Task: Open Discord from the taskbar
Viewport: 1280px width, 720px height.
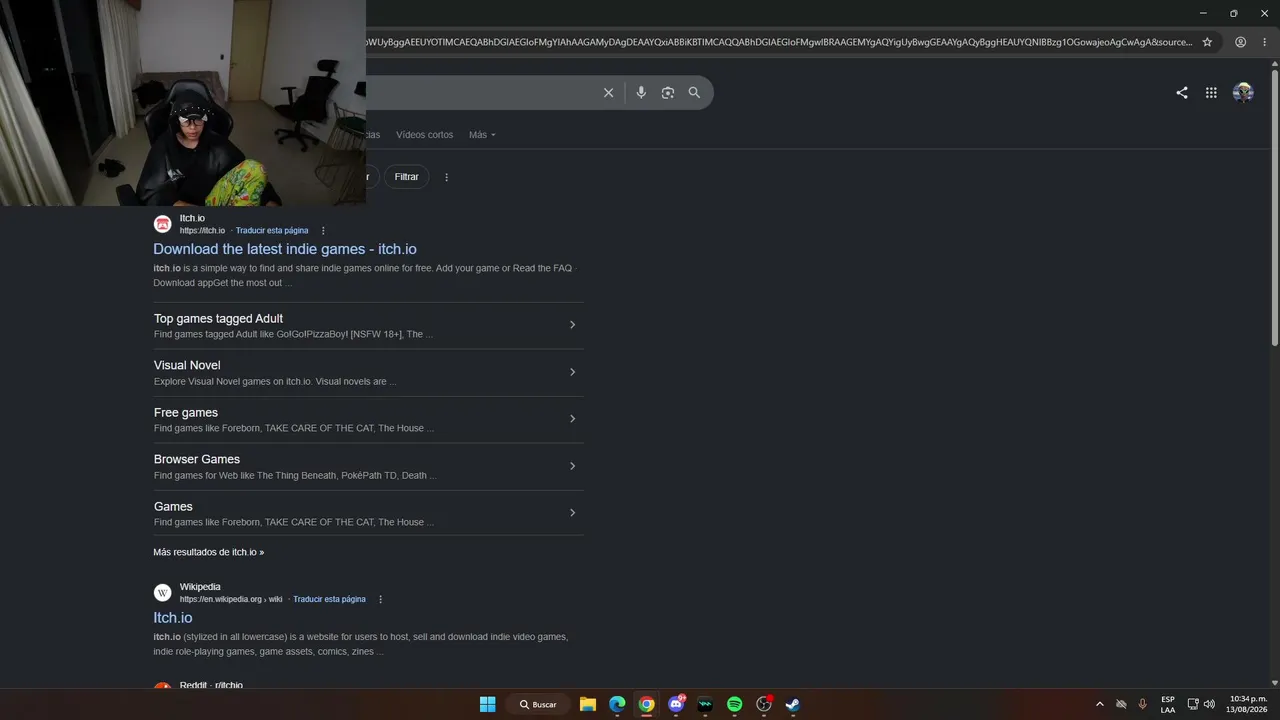Action: click(676, 704)
